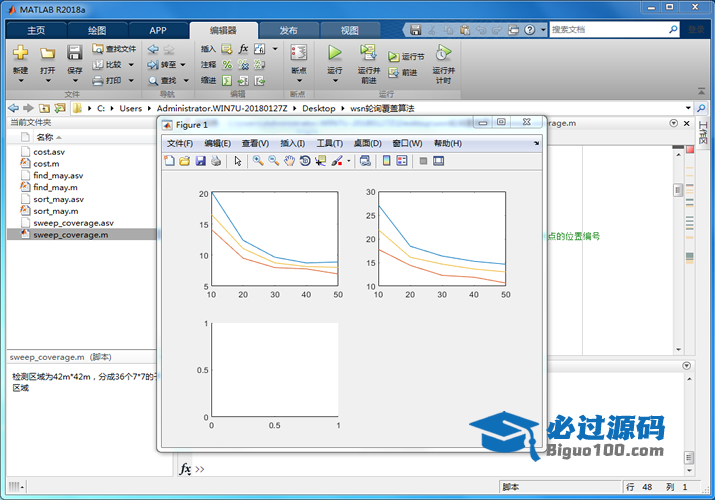Toggle the Figure 1 Pan hand tool

[289, 161]
